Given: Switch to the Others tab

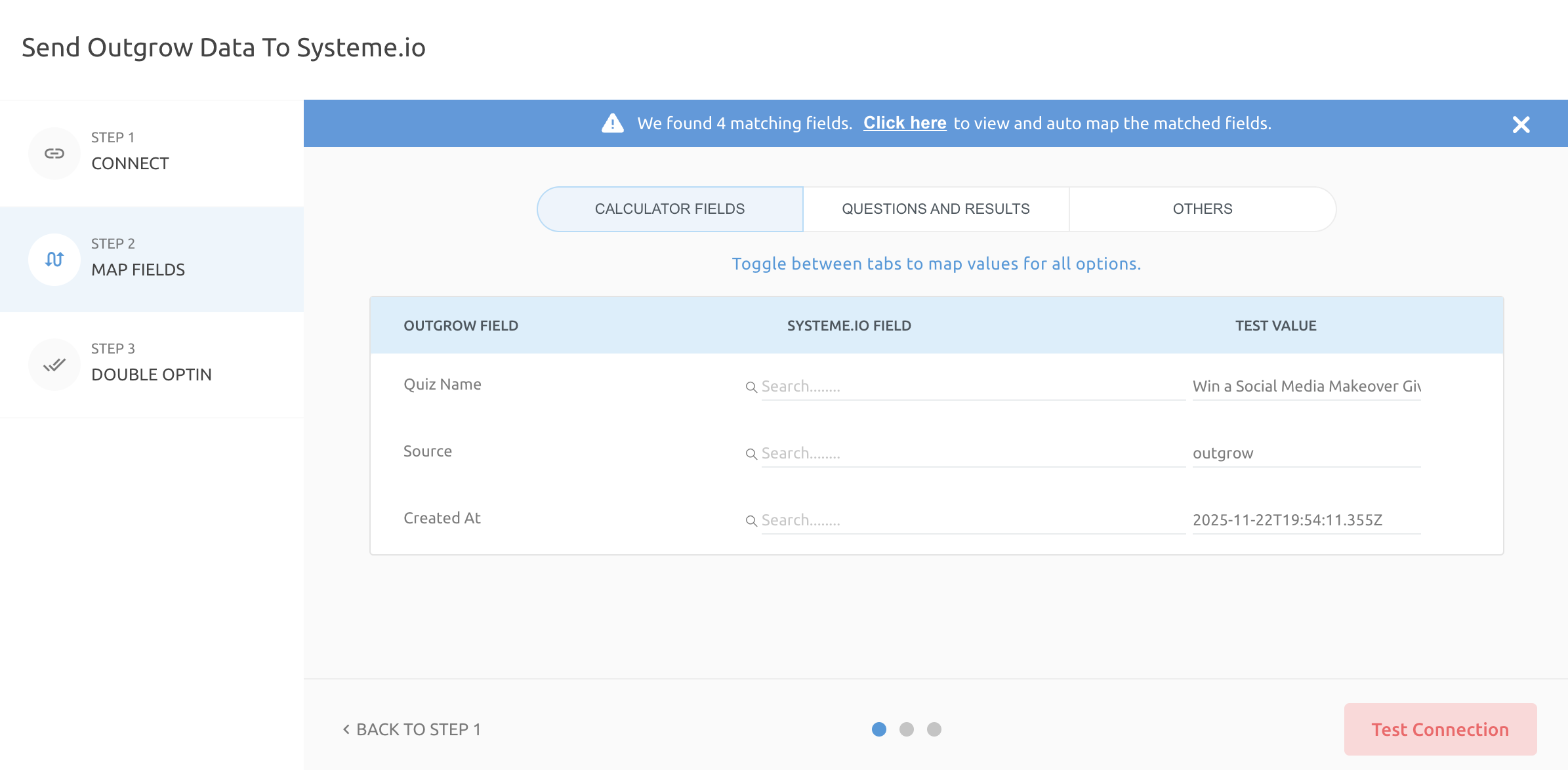Looking at the screenshot, I should [1202, 209].
